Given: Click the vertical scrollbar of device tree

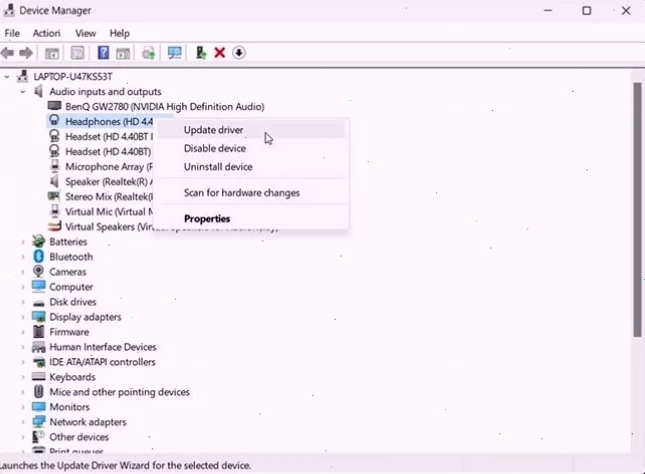Looking at the screenshot, I should [637, 210].
